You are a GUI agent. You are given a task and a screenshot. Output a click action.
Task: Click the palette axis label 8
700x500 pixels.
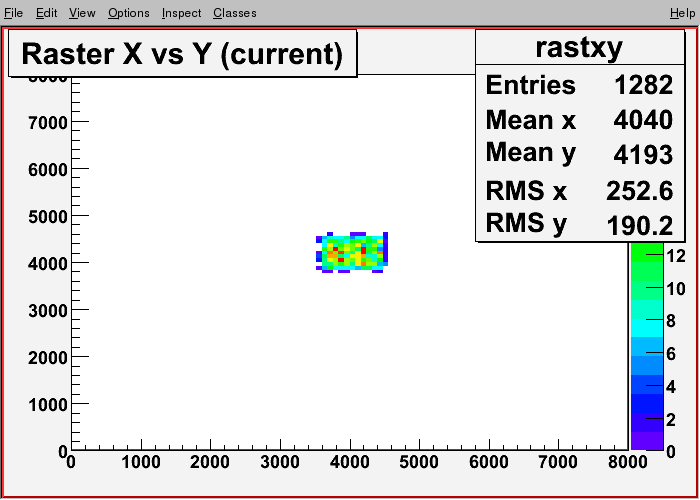coord(671,321)
